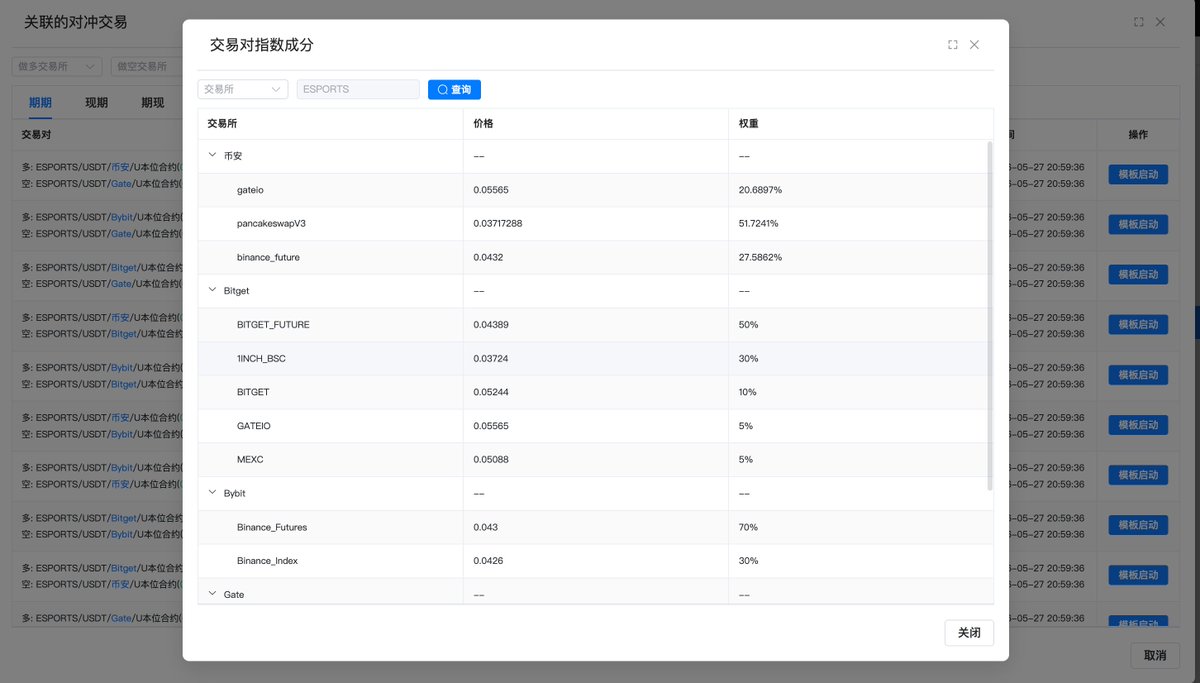Click 交易对 column header in background table

[x=37, y=134]
